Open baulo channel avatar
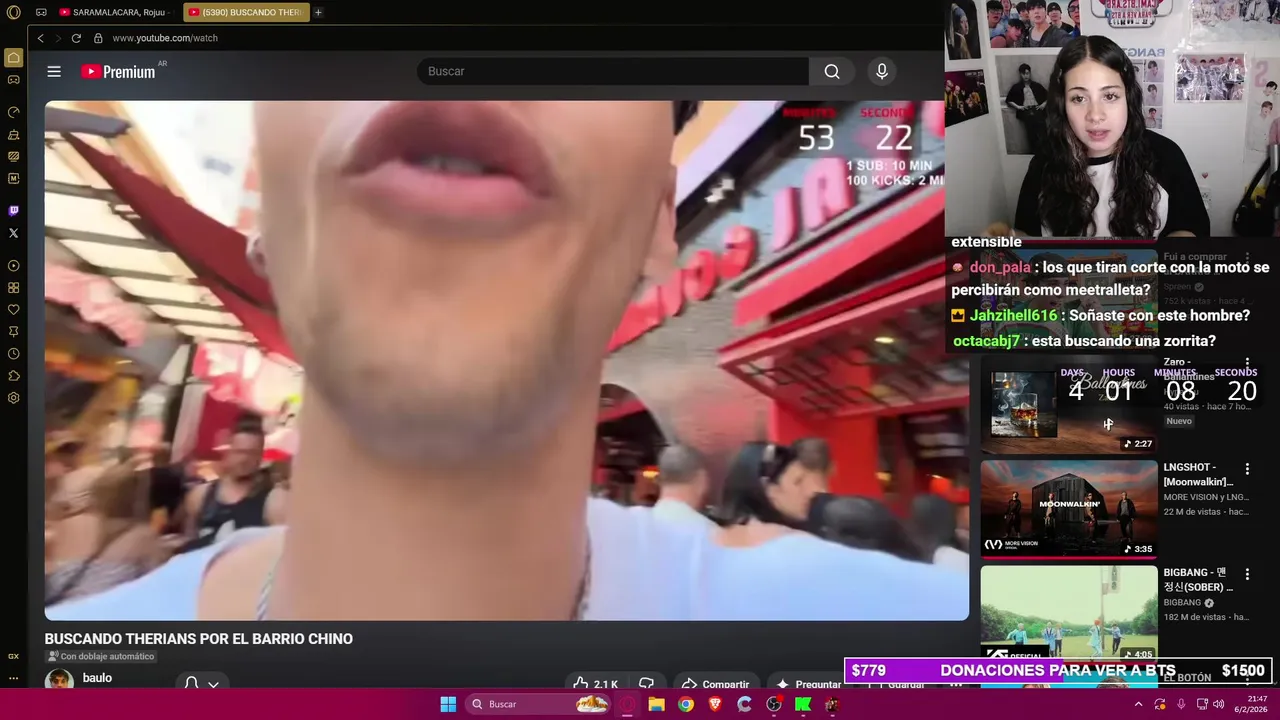Viewport: 1280px width, 720px height. 59,680
